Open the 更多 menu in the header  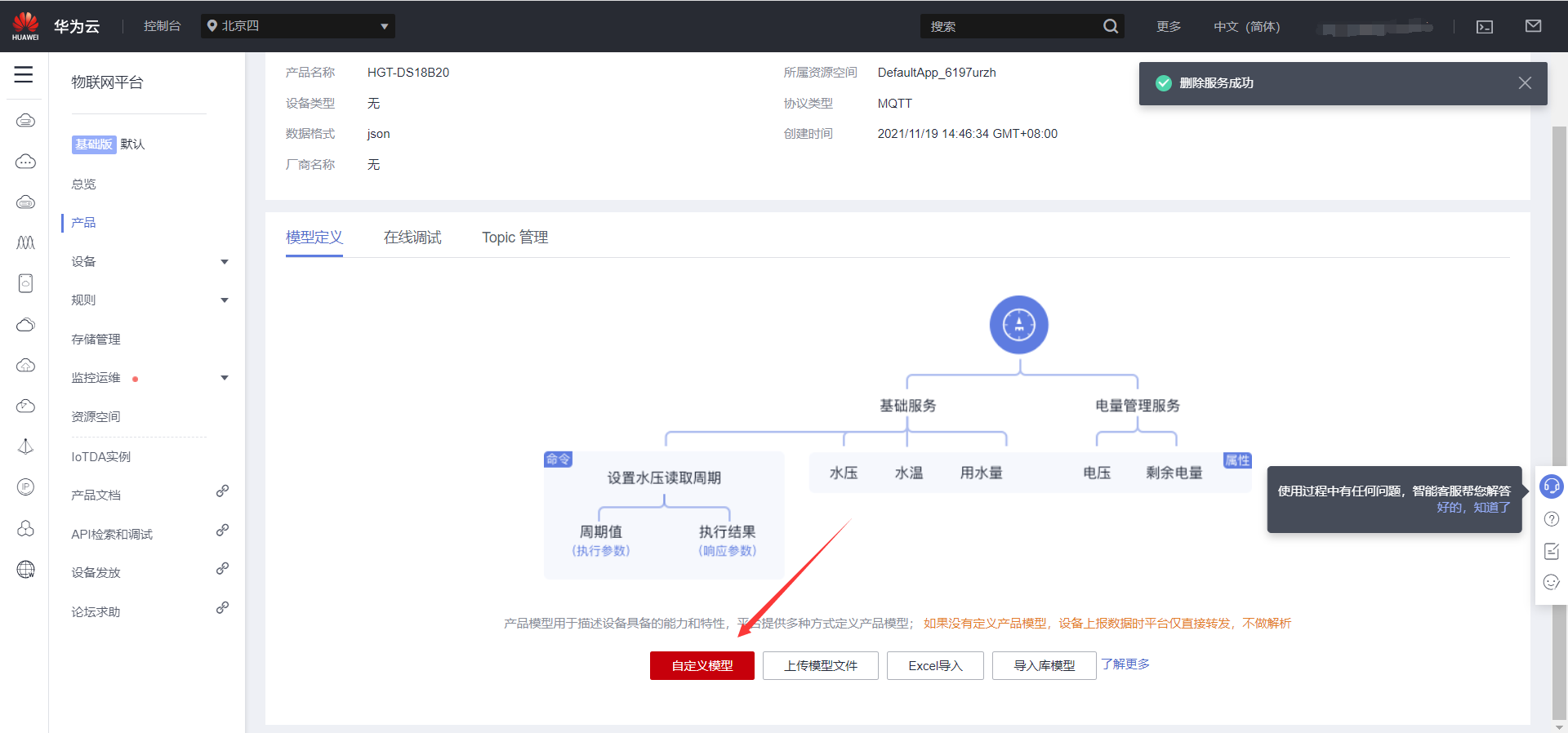pyautogui.click(x=1169, y=27)
